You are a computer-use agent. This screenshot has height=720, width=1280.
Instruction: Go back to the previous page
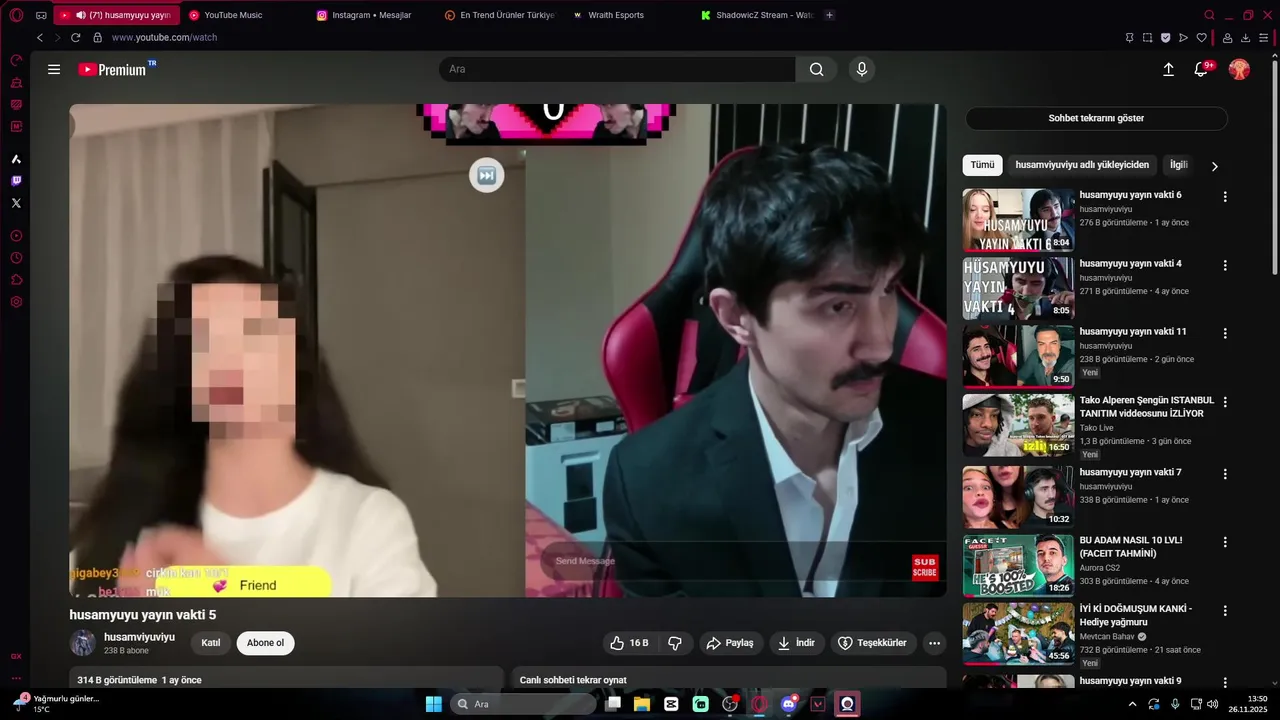40,38
